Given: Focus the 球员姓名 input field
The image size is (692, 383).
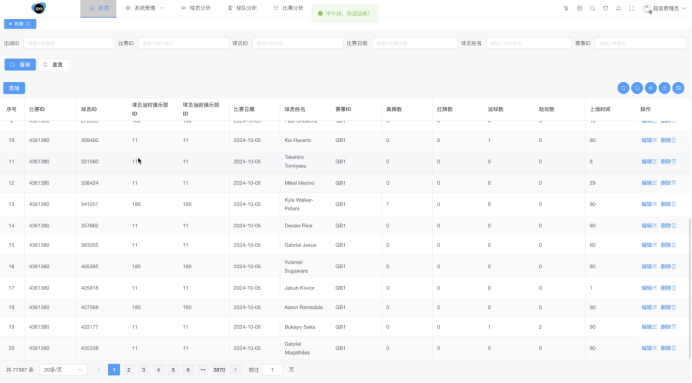Looking at the screenshot, I should point(529,43).
